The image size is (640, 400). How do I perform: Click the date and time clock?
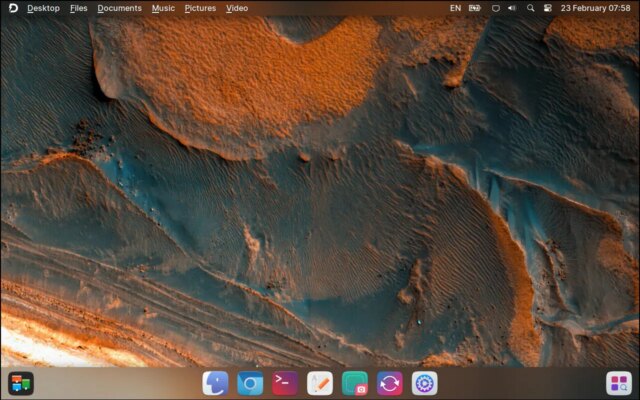click(x=596, y=8)
